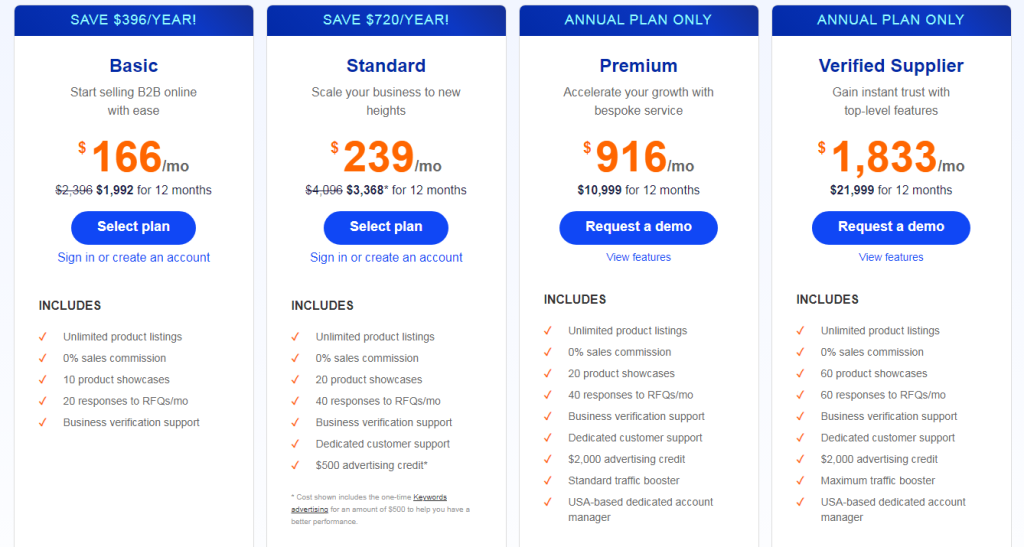This screenshot has width=1024, height=547.
Task: Click checkmark beside Standard traffic booster
Action: tap(548, 481)
